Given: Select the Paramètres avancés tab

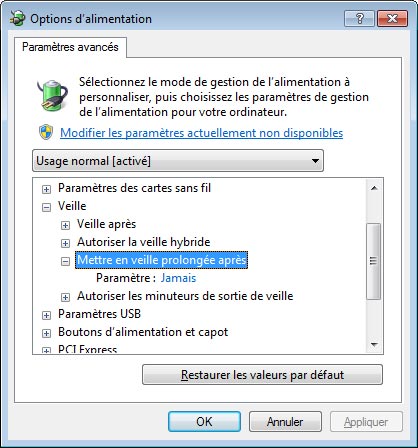Looking at the screenshot, I should point(70,47).
